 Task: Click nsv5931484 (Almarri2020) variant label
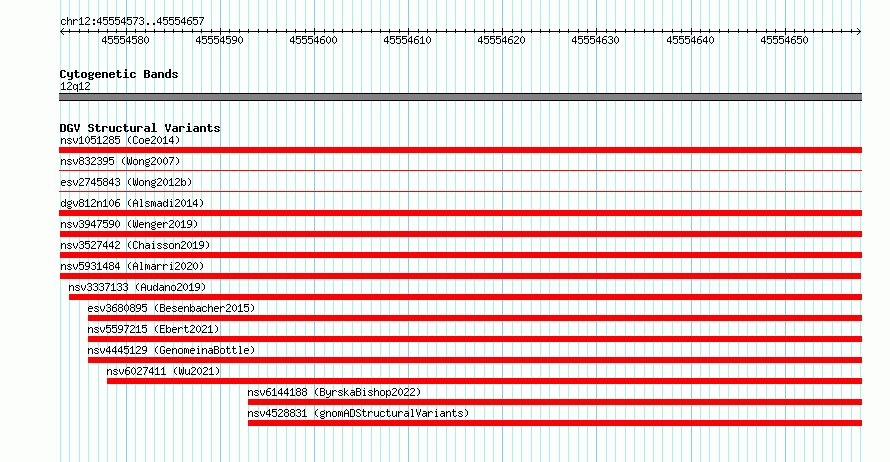click(132, 266)
